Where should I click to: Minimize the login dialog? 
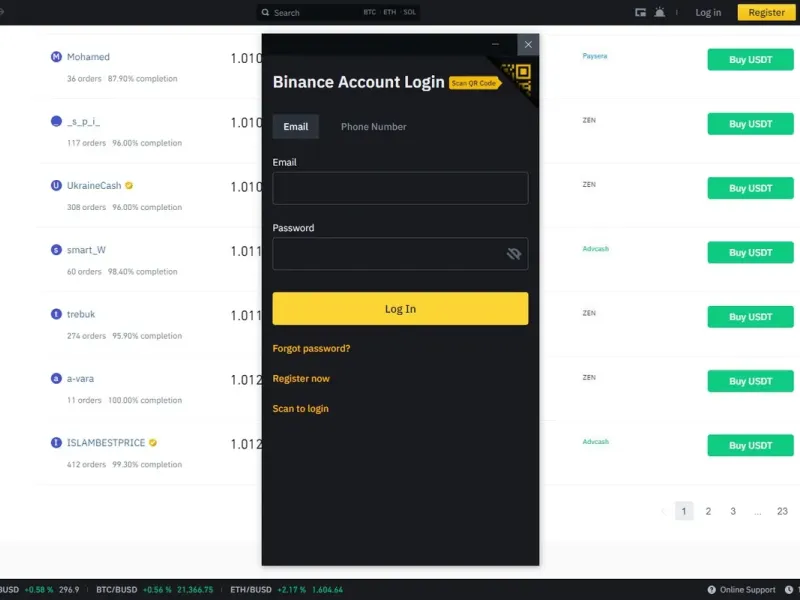[495, 44]
